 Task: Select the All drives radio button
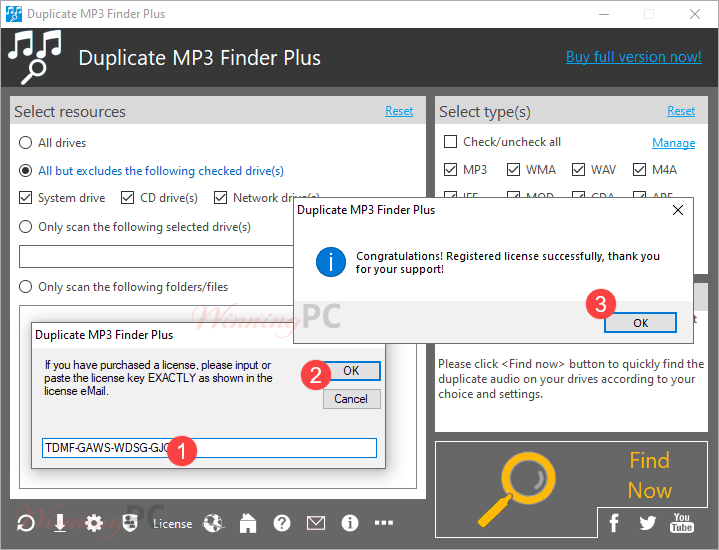pyautogui.click(x=26, y=143)
